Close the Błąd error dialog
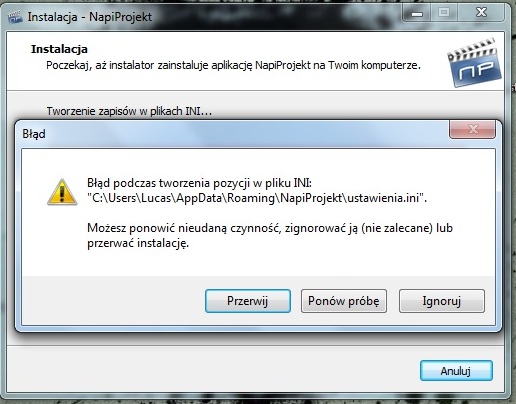 click(x=472, y=129)
